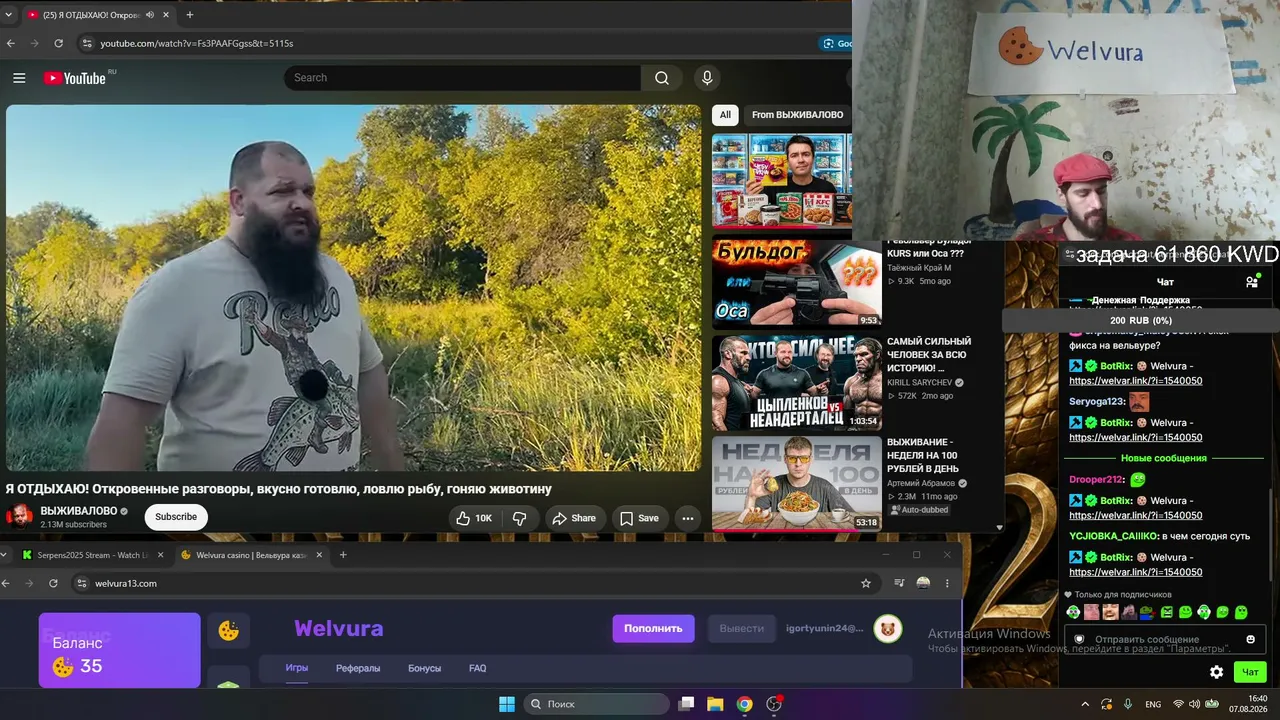Image resolution: width=1280 pixels, height=720 pixels.
Task: Launch File Explorer from the taskbar
Action: pyautogui.click(x=715, y=704)
